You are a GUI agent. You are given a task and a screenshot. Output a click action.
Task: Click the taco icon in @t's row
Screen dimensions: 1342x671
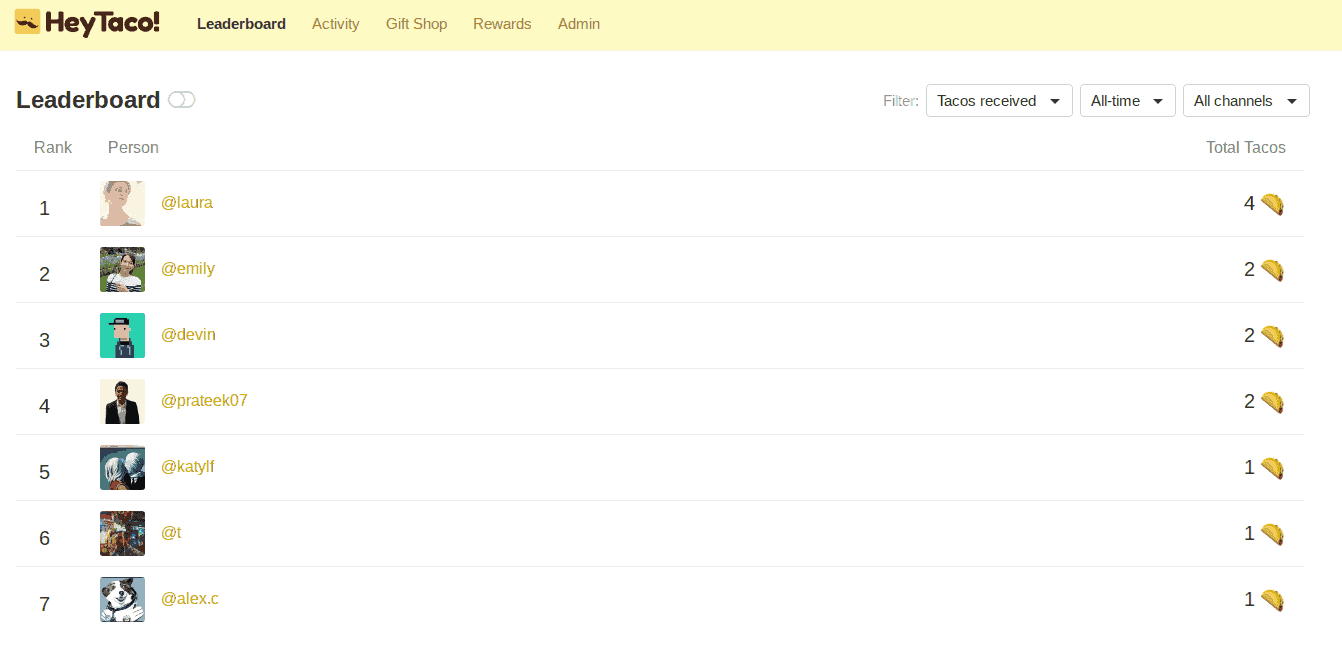coord(1272,534)
